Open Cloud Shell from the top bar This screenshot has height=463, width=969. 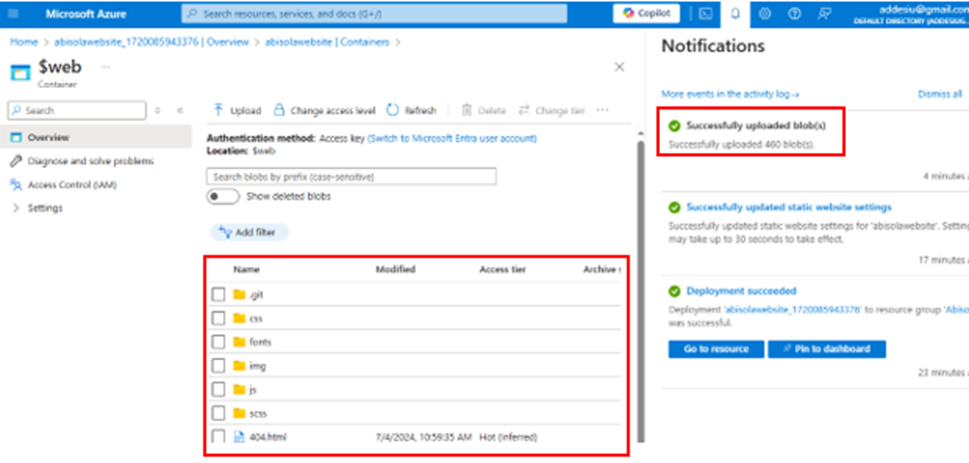(706, 14)
